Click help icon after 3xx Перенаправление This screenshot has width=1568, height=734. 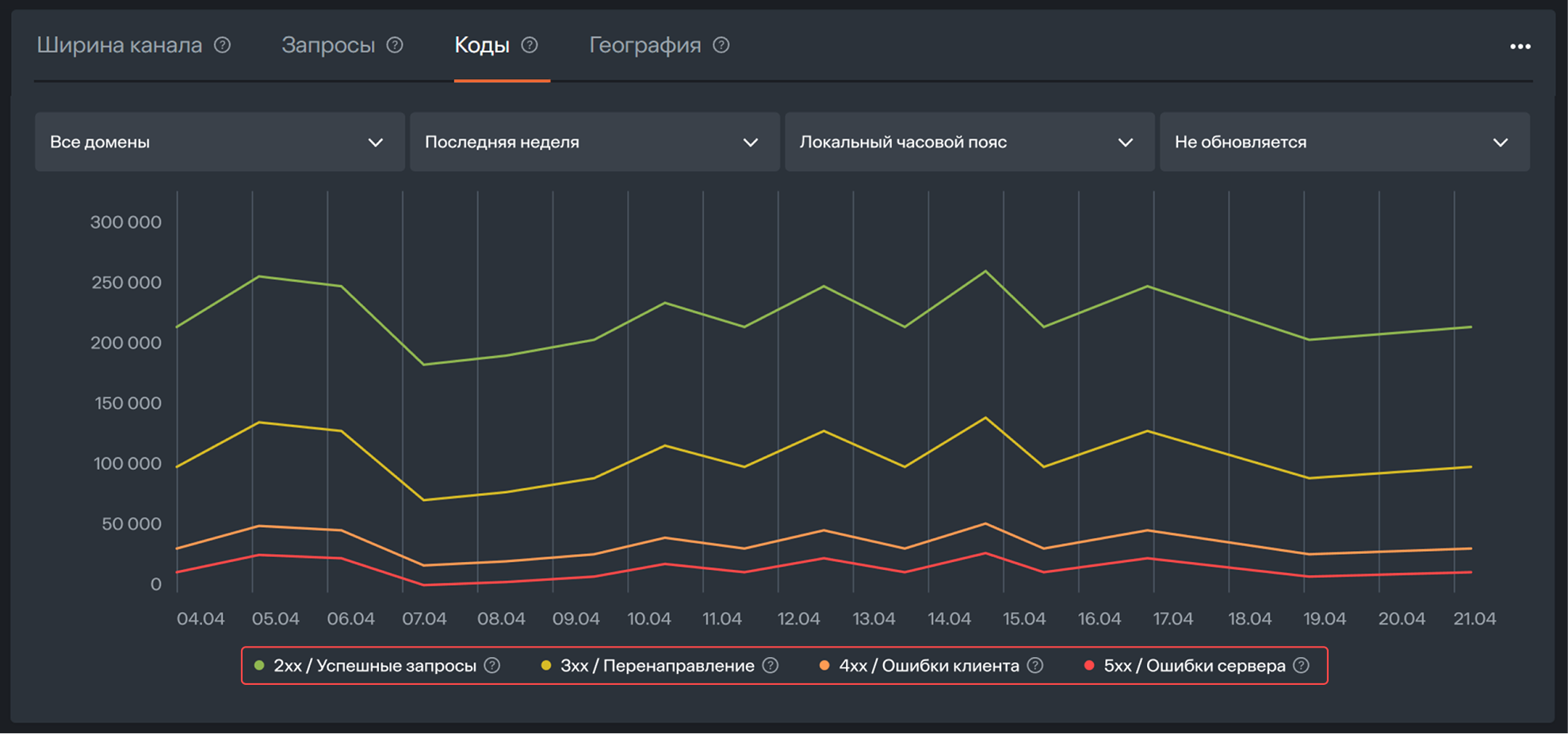pyautogui.click(x=771, y=666)
